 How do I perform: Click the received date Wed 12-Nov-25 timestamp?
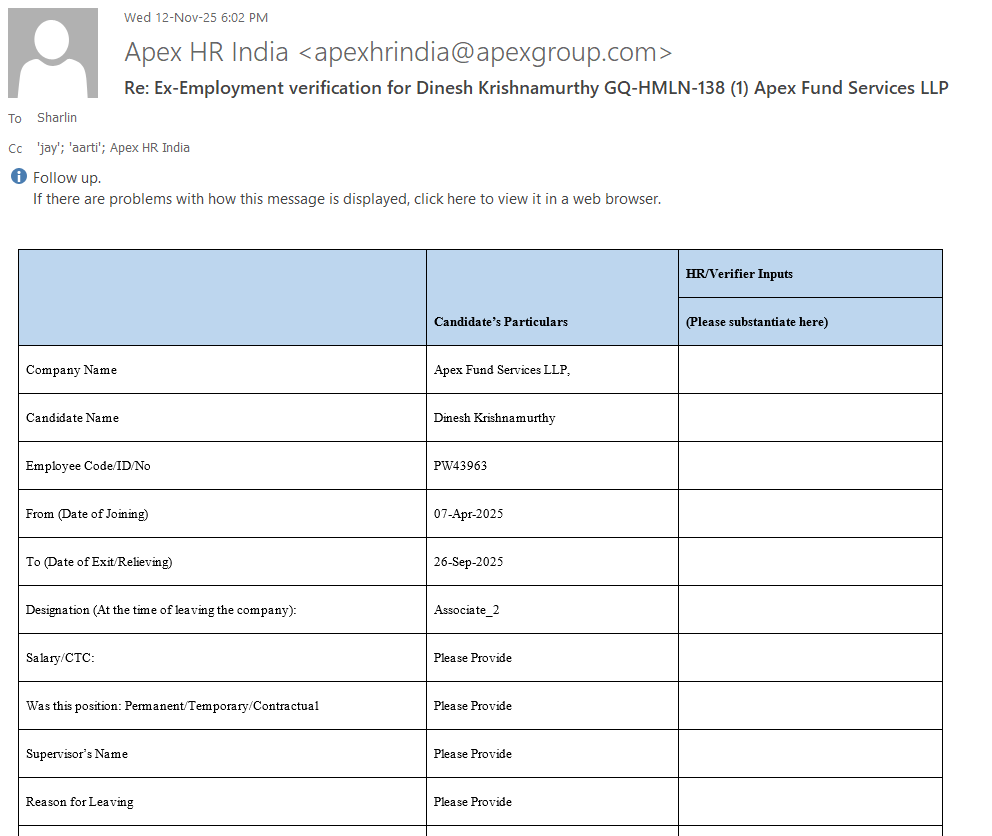[196, 17]
